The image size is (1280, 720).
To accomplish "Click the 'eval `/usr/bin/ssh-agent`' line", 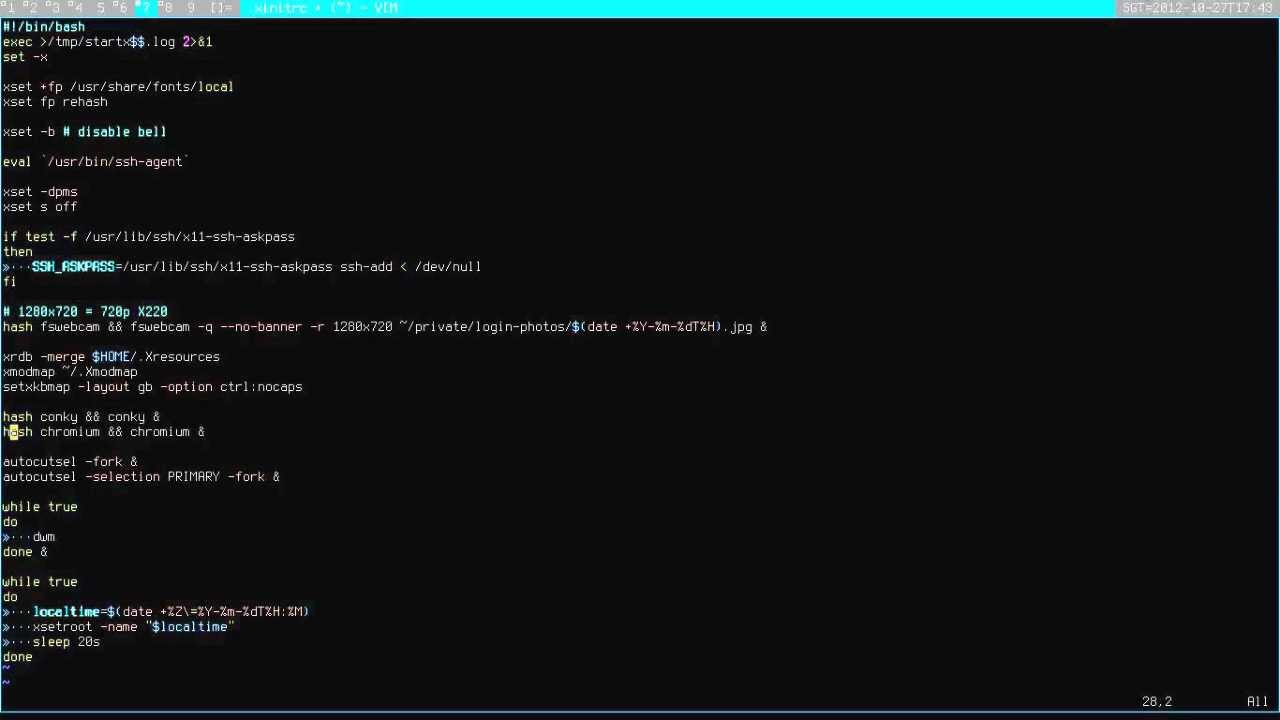I will [96, 161].
